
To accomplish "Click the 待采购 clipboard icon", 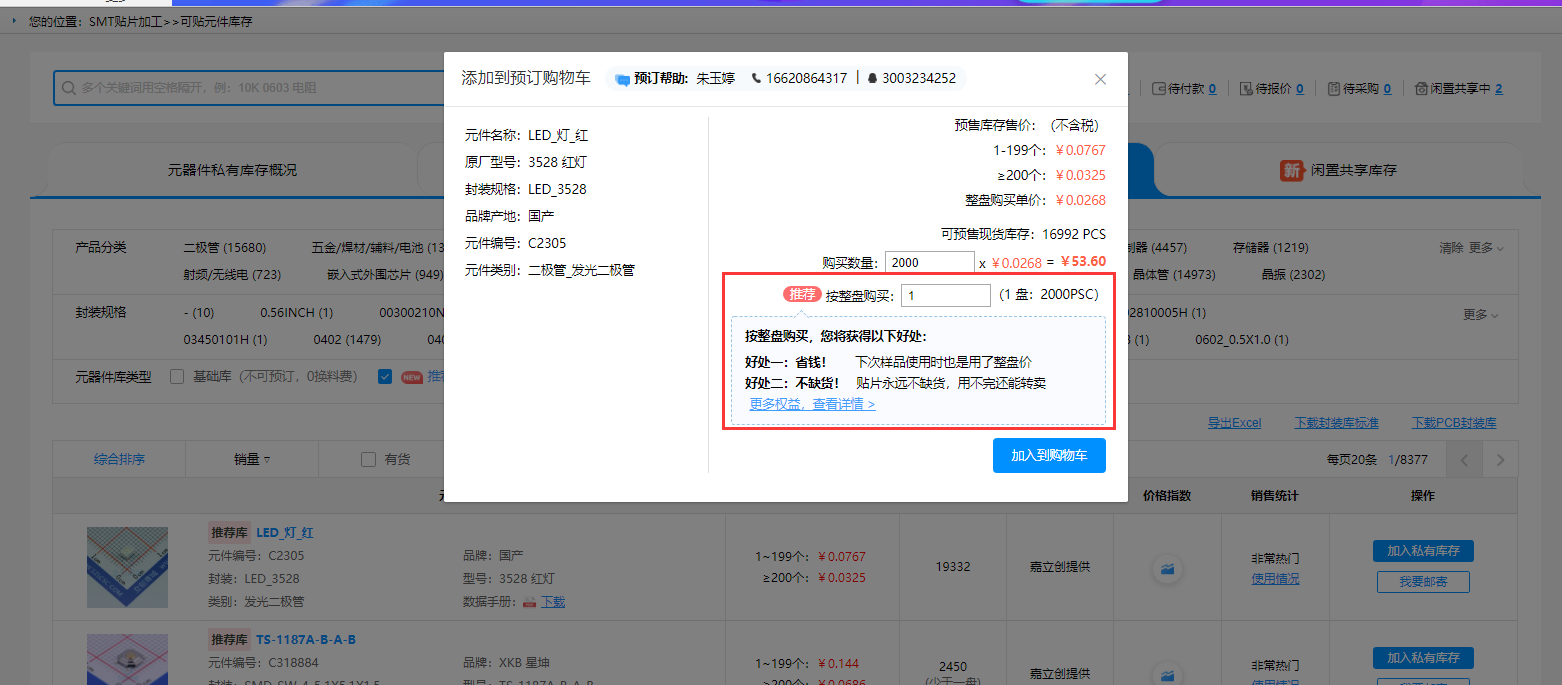I will pyautogui.click(x=1334, y=89).
